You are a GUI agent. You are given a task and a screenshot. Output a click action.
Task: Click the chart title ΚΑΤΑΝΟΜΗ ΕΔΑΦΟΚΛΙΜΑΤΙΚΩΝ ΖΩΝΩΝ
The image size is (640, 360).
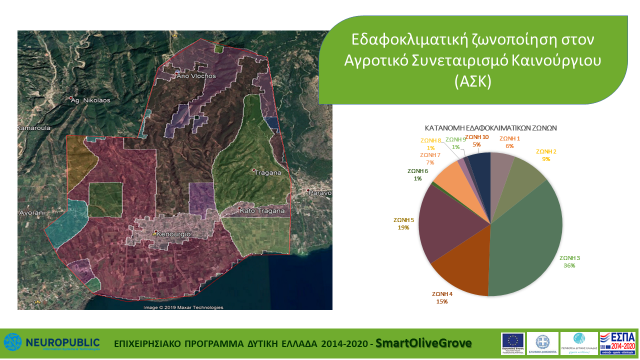coord(491,128)
